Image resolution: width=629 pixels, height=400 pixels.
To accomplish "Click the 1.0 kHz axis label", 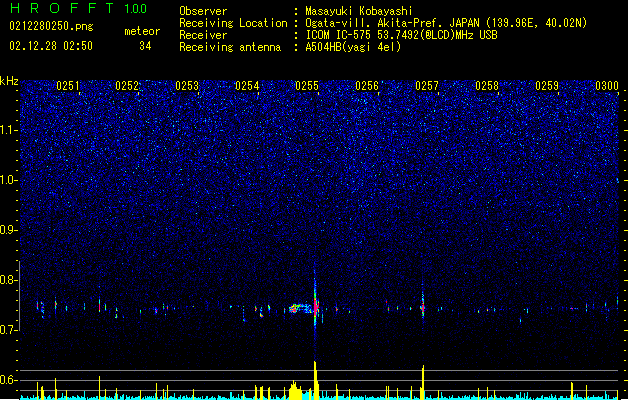I will coord(8,180).
